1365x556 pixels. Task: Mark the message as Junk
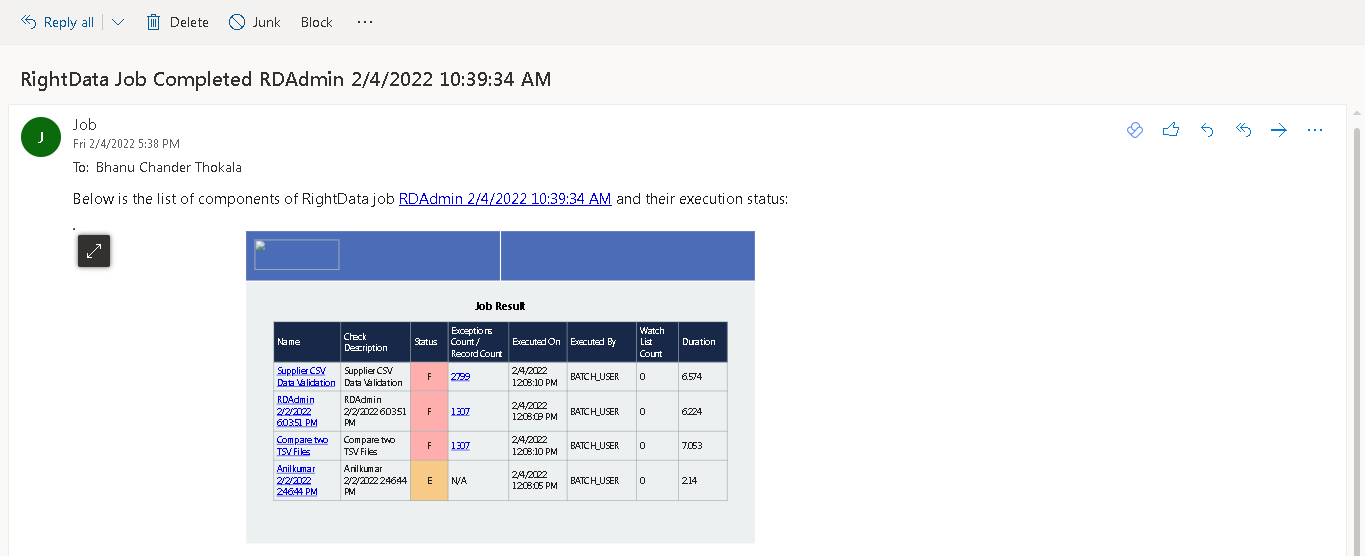(x=254, y=22)
